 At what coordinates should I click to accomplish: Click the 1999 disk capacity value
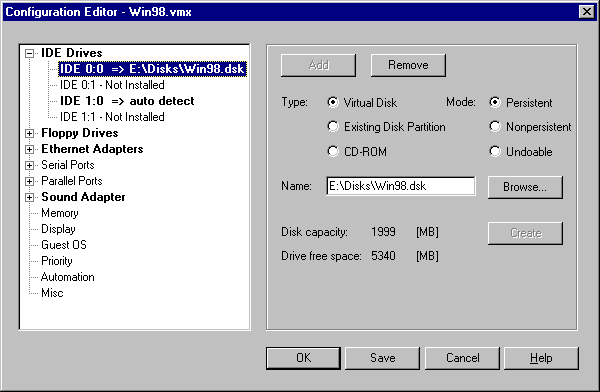[x=383, y=232]
